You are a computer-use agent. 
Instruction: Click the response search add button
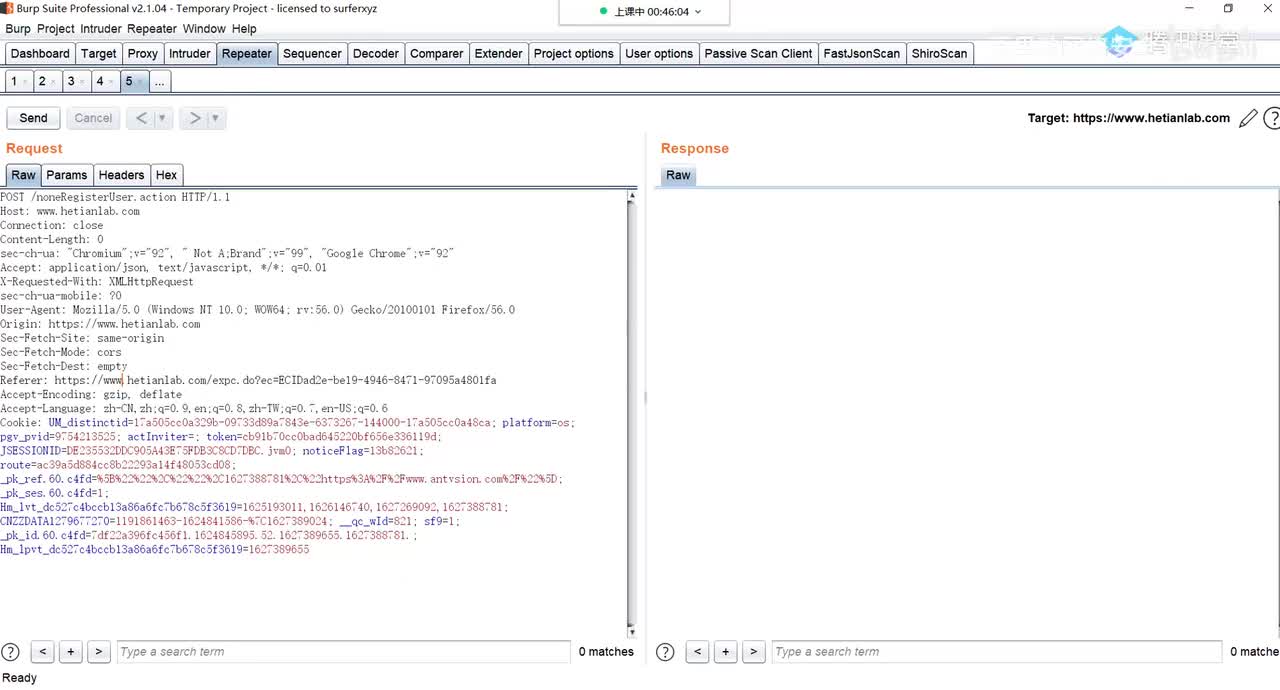(x=725, y=651)
